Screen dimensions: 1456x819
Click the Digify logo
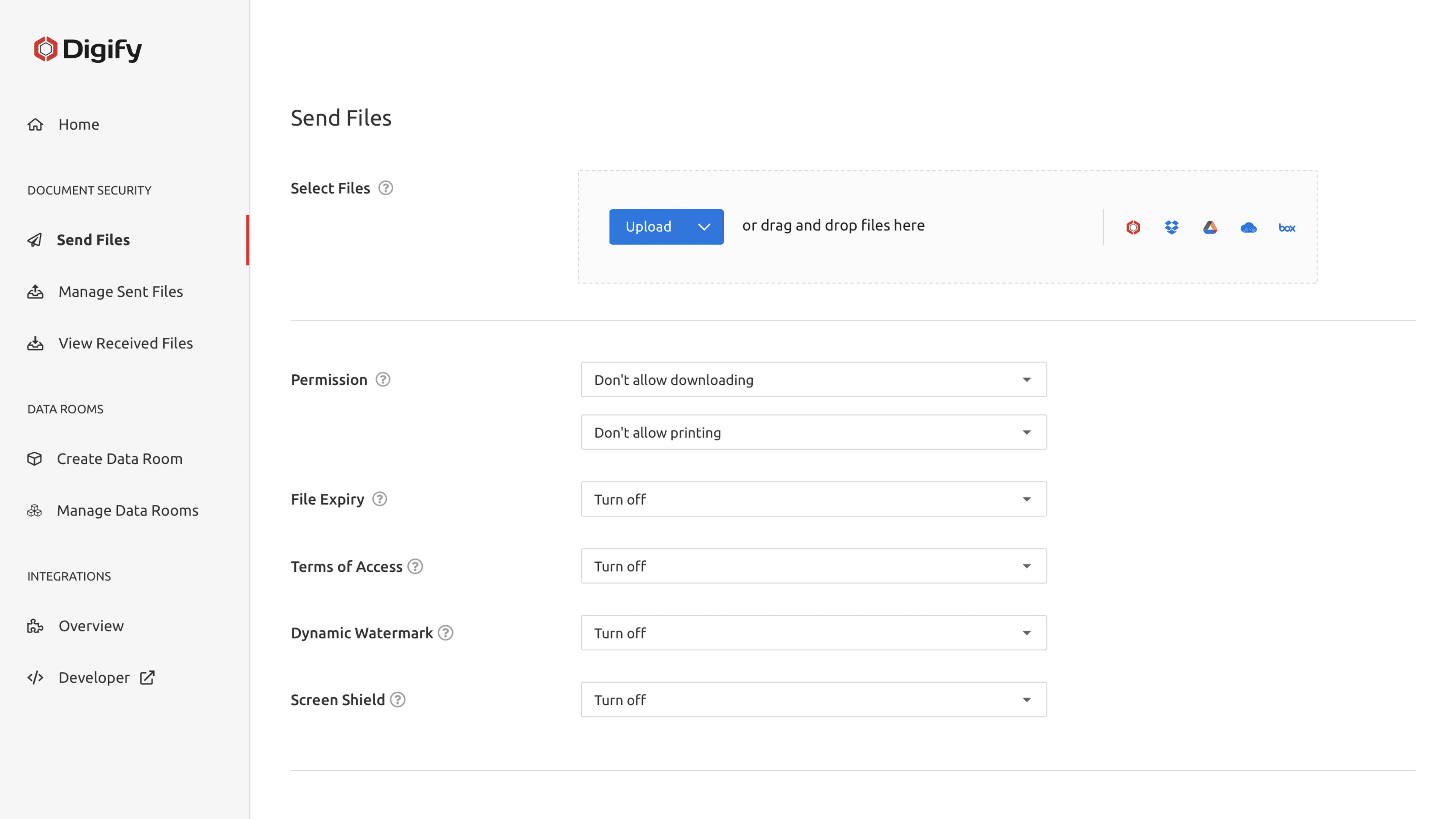pos(88,50)
